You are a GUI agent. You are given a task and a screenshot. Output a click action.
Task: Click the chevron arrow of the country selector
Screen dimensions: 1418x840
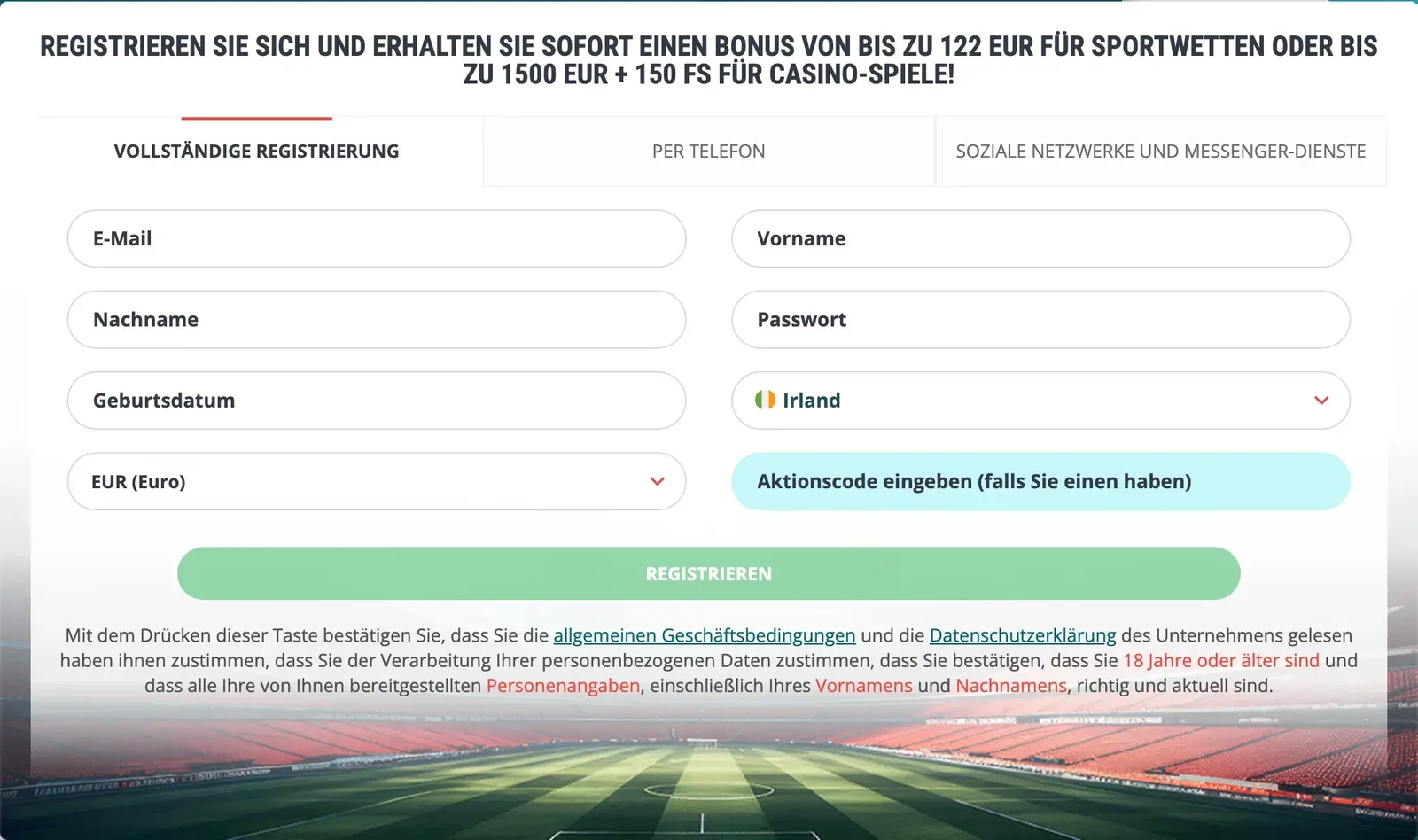tap(1321, 401)
